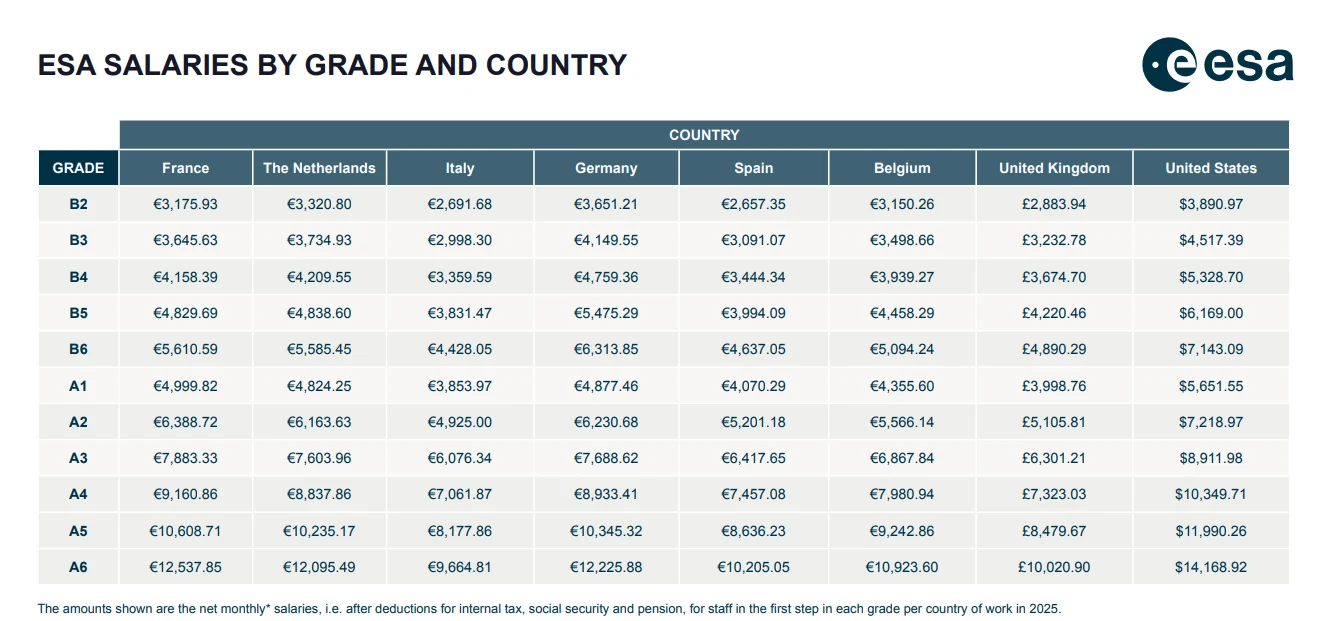Click the United States A6 salary $14,168.92
Viewport: 1327px width, 621px height.
point(1211,567)
